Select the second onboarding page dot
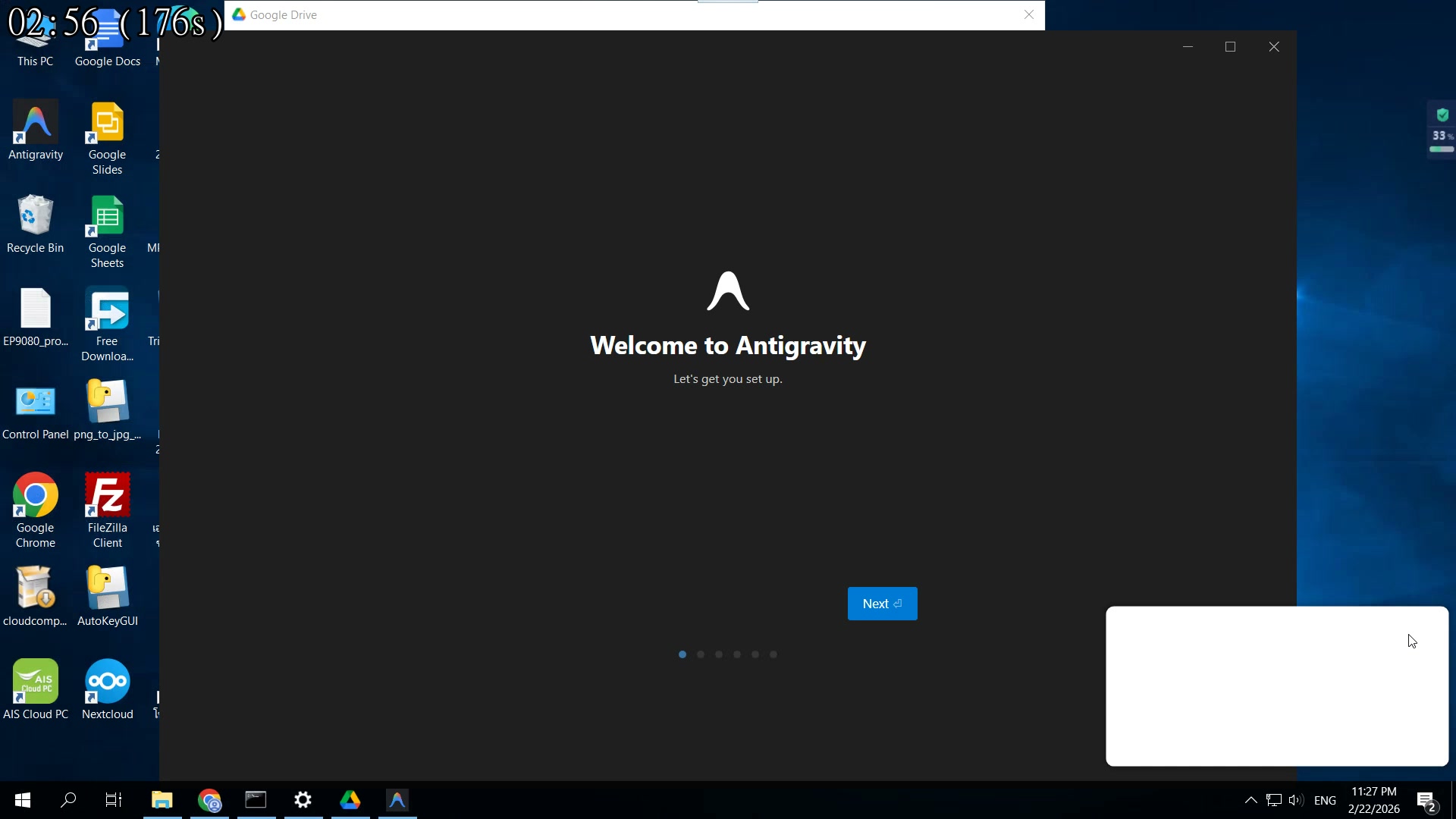This screenshot has height=819, width=1456. coord(701,654)
